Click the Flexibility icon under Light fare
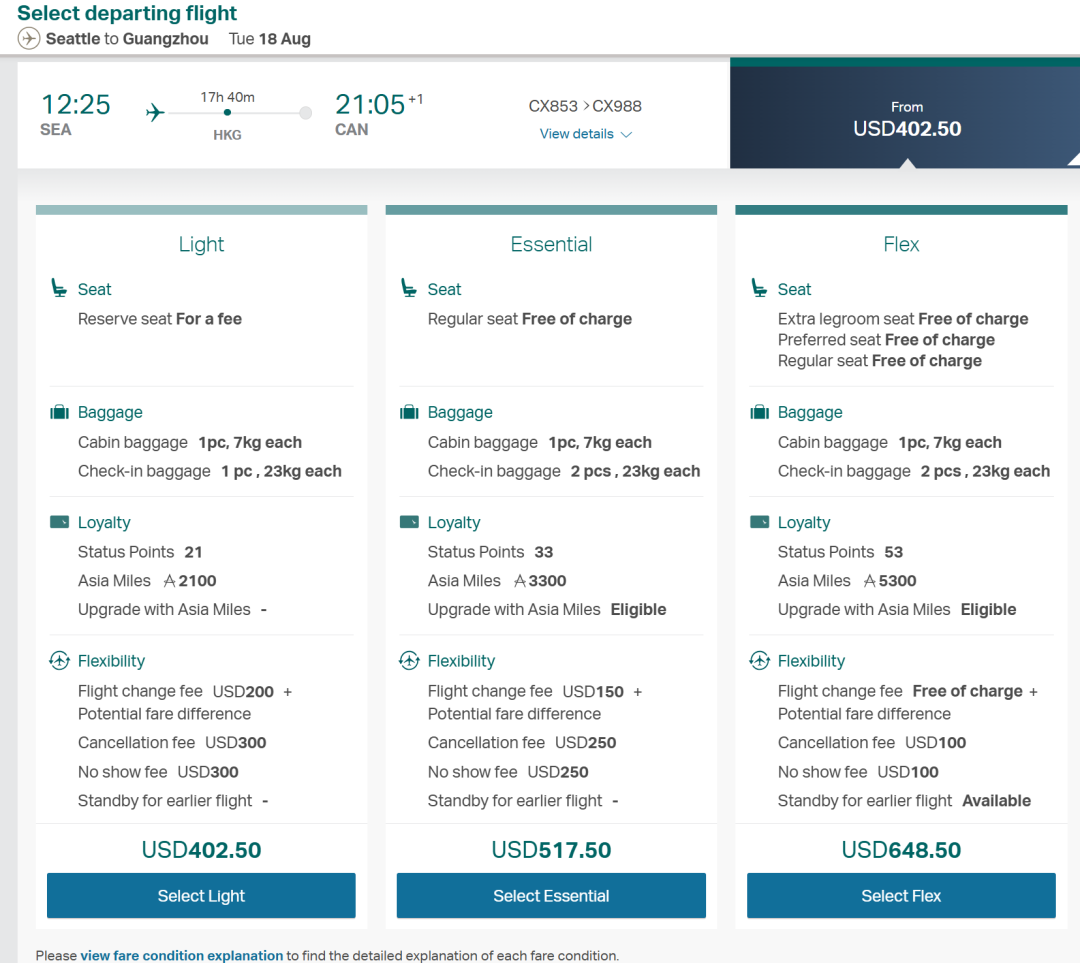 [59, 661]
